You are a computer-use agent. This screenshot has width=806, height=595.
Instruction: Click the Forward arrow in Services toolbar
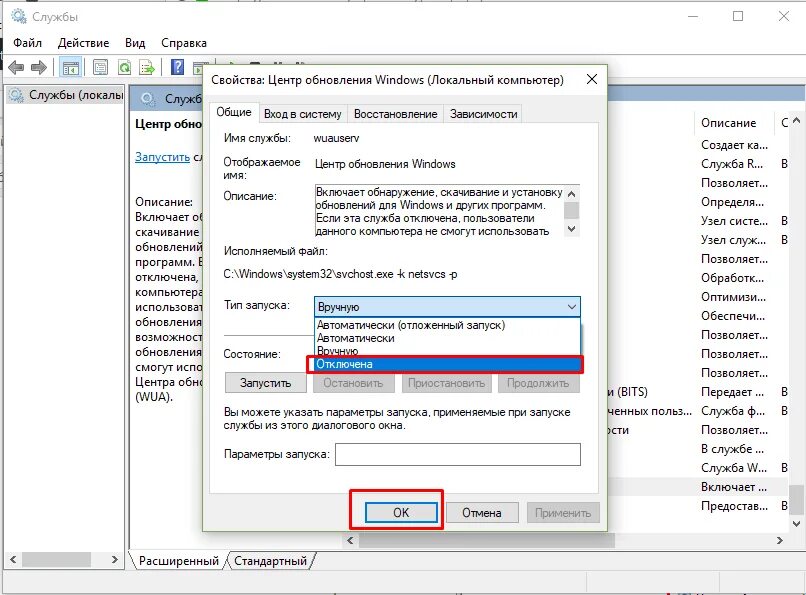39,67
